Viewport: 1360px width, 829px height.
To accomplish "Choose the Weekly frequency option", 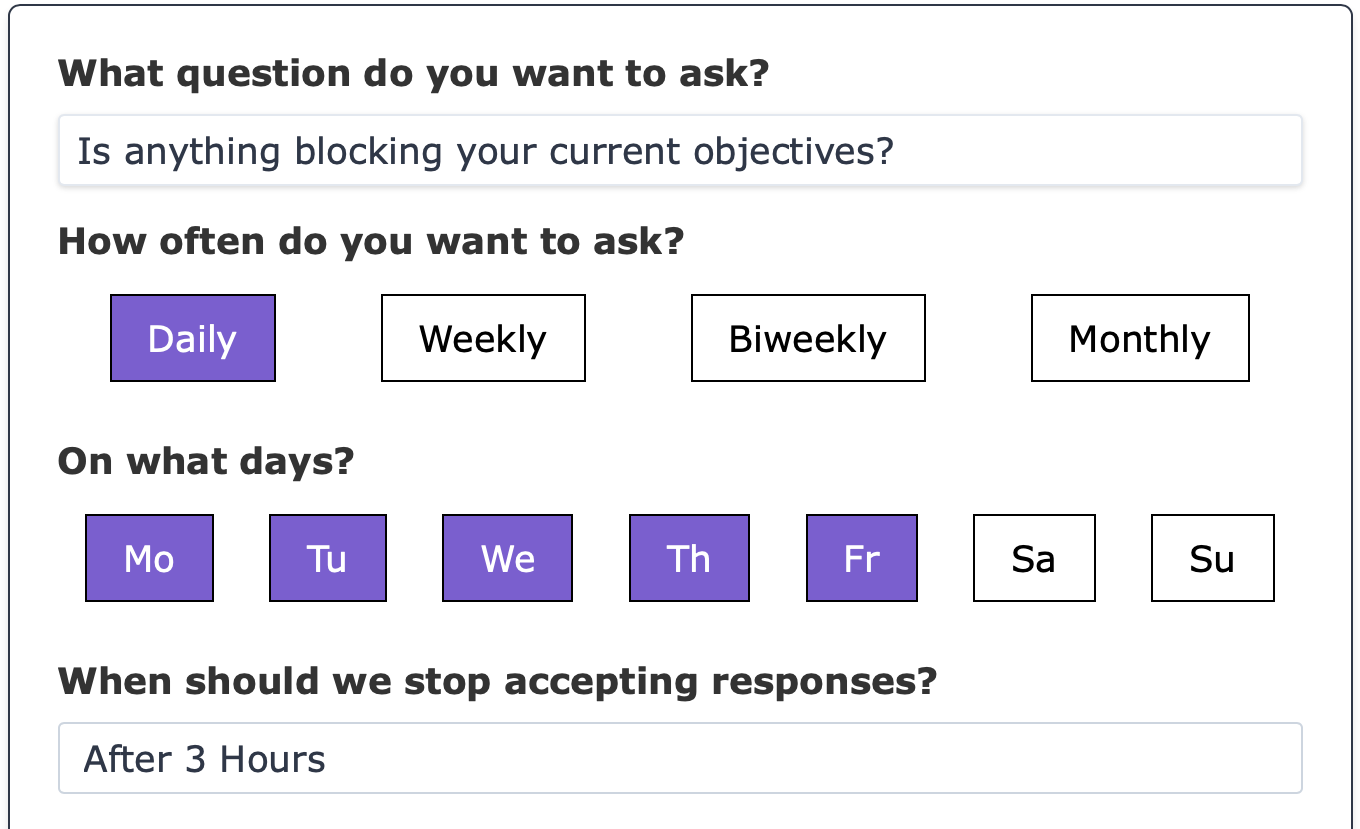I will point(483,338).
